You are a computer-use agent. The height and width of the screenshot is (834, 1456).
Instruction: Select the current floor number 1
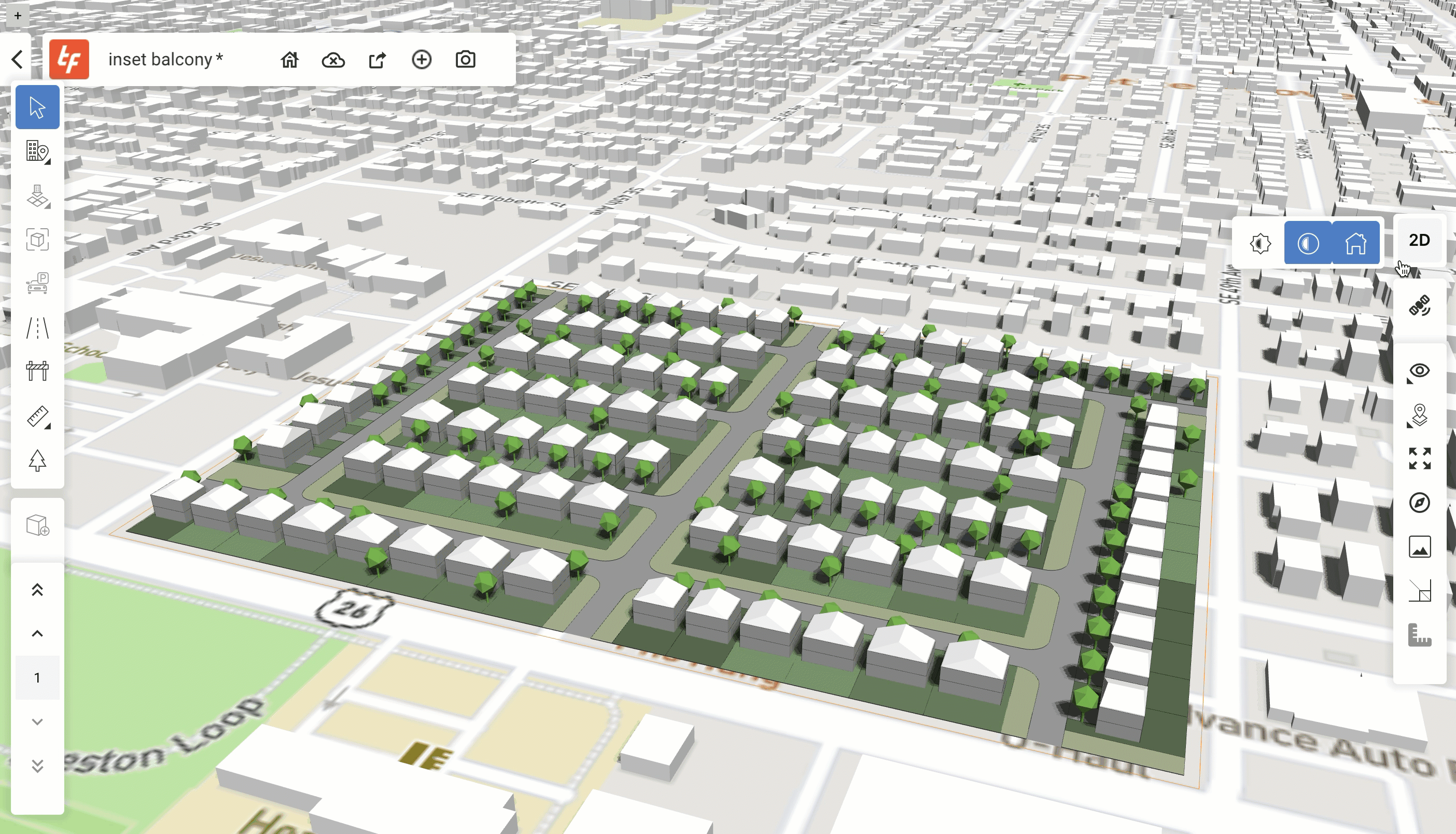[37, 677]
